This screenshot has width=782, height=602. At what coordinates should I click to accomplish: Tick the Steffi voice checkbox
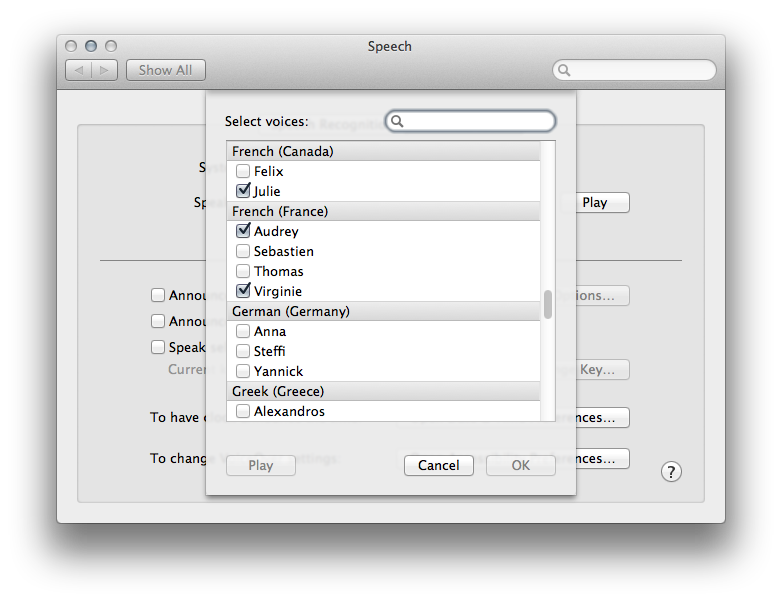[x=243, y=351]
